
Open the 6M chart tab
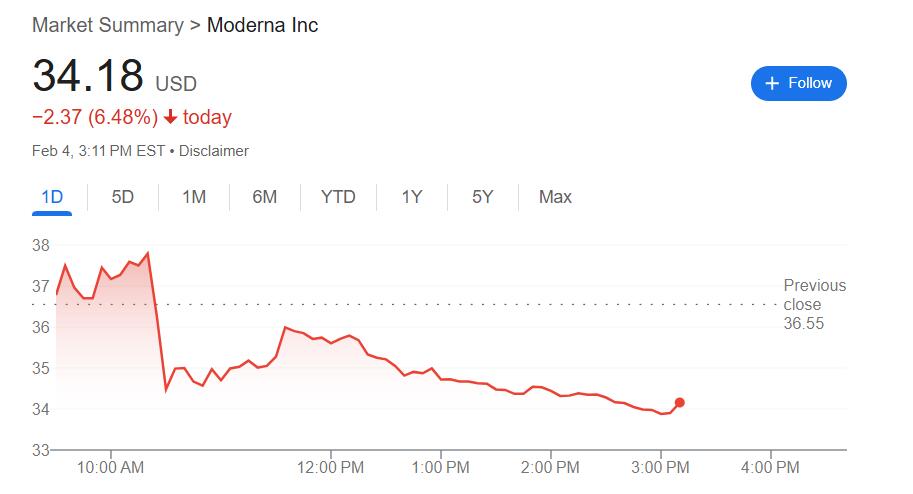pos(264,197)
